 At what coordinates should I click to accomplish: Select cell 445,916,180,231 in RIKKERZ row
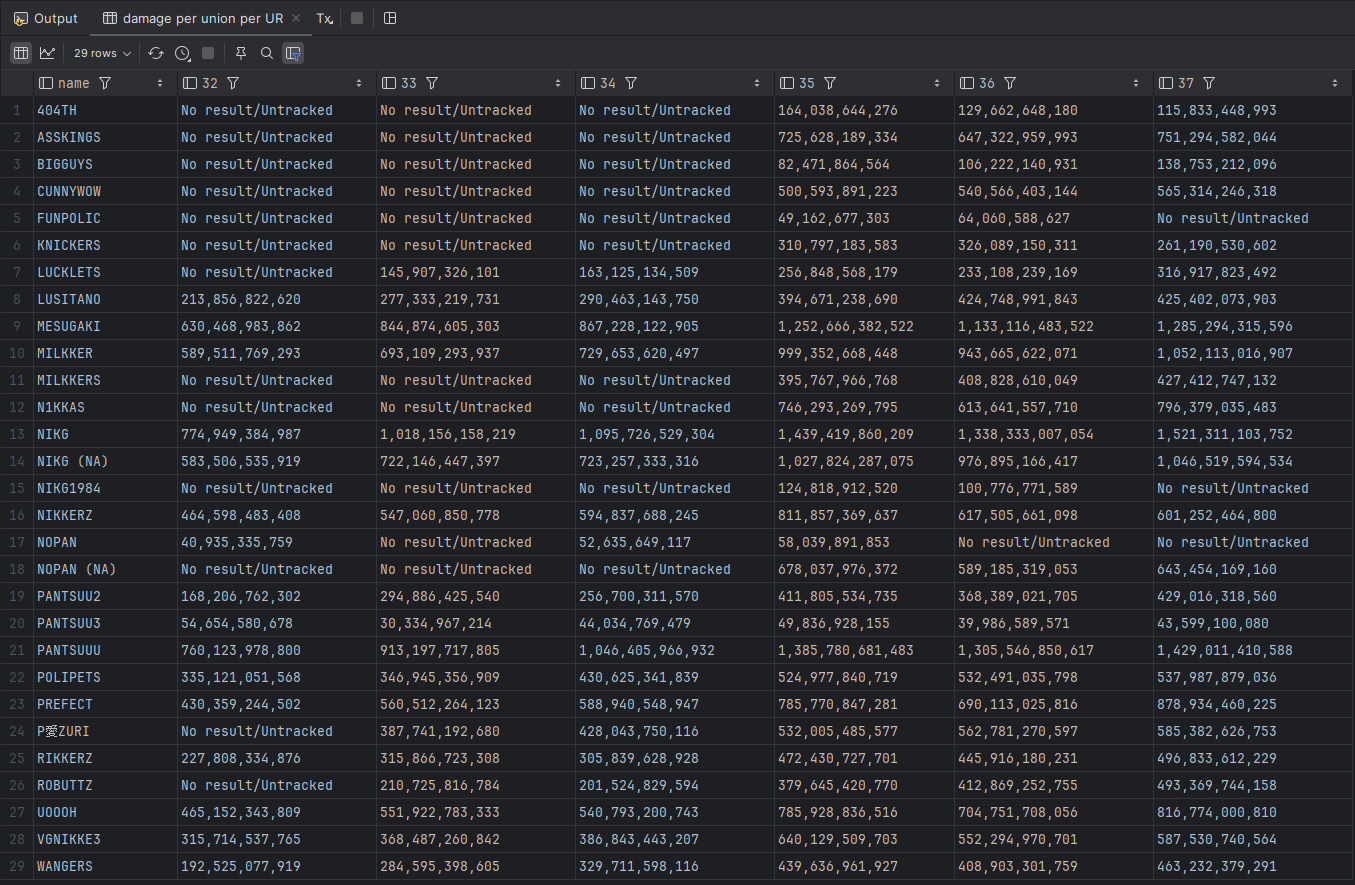1054,758
